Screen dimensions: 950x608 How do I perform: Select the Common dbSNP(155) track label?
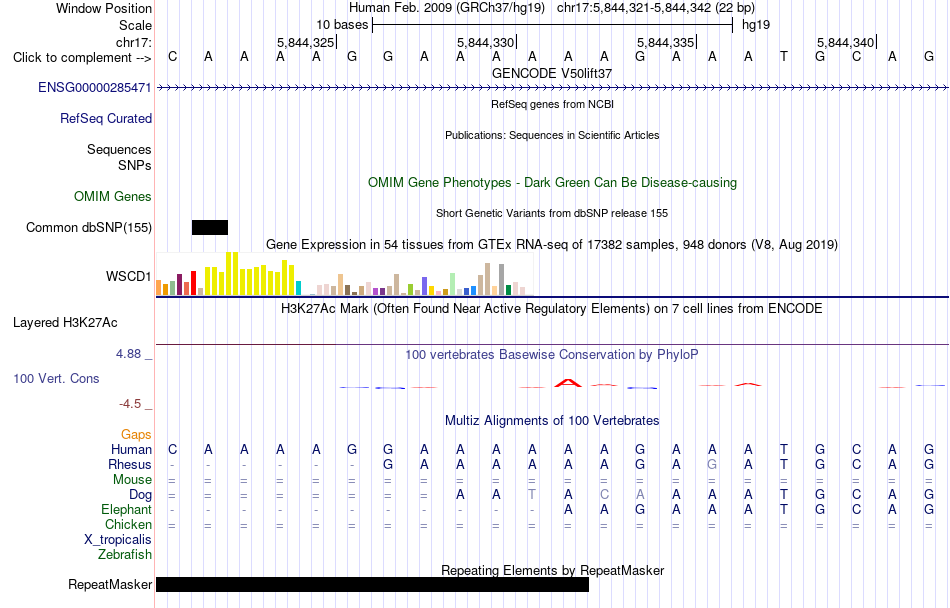(89, 228)
